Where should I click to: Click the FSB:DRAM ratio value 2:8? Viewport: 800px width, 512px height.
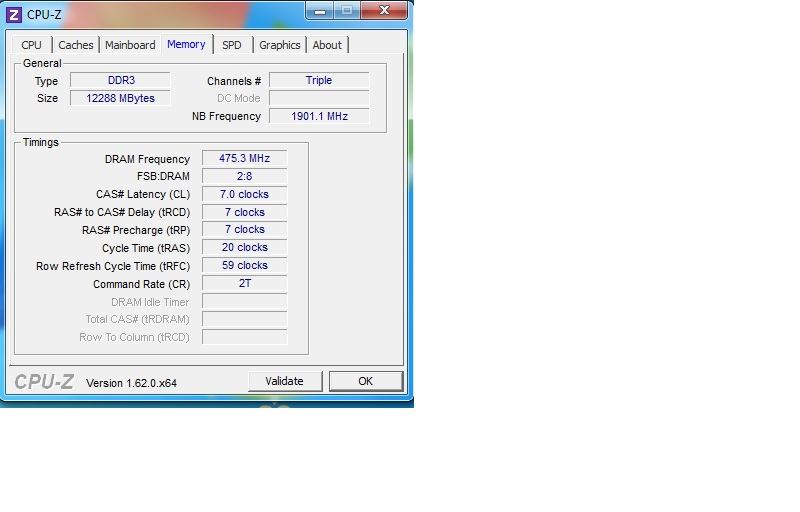click(x=244, y=176)
